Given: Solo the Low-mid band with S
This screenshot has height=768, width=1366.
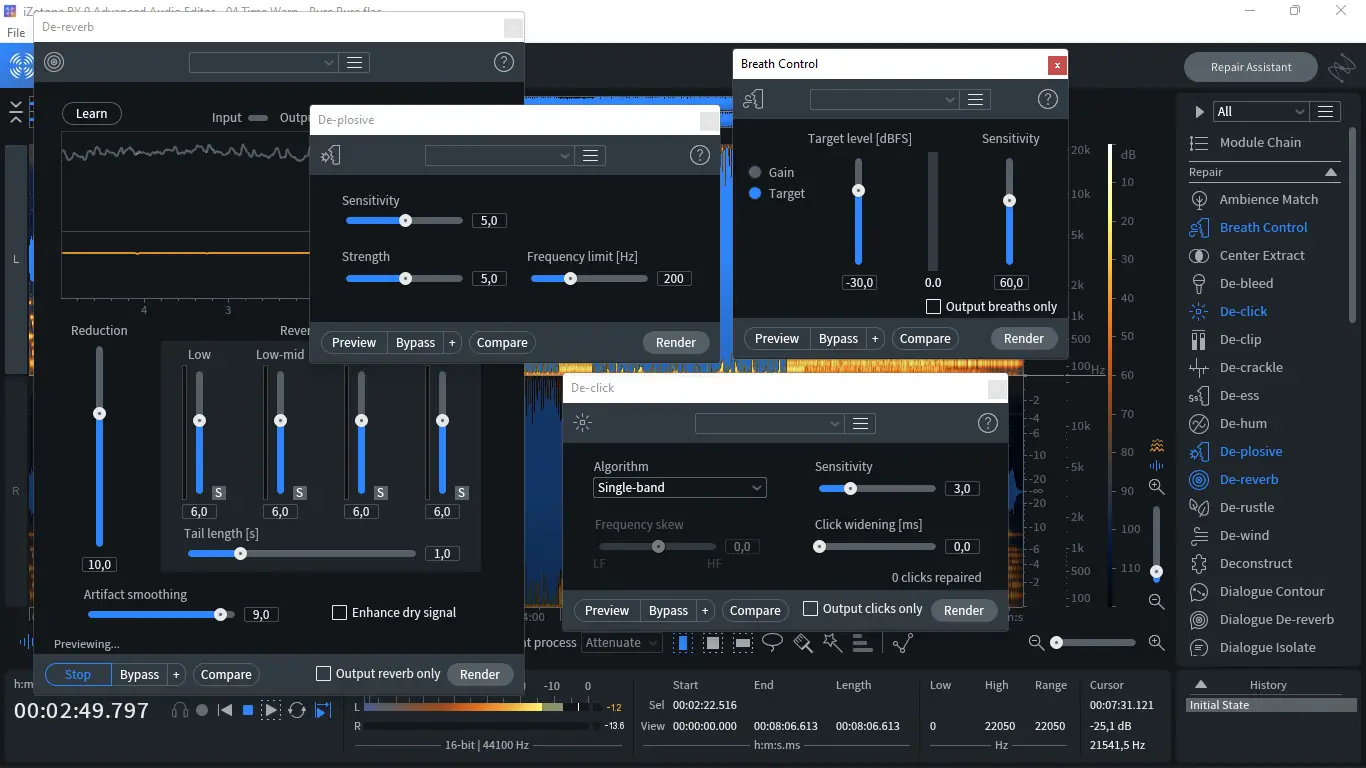Looking at the screenshot, I should click(x=300, y=492).
